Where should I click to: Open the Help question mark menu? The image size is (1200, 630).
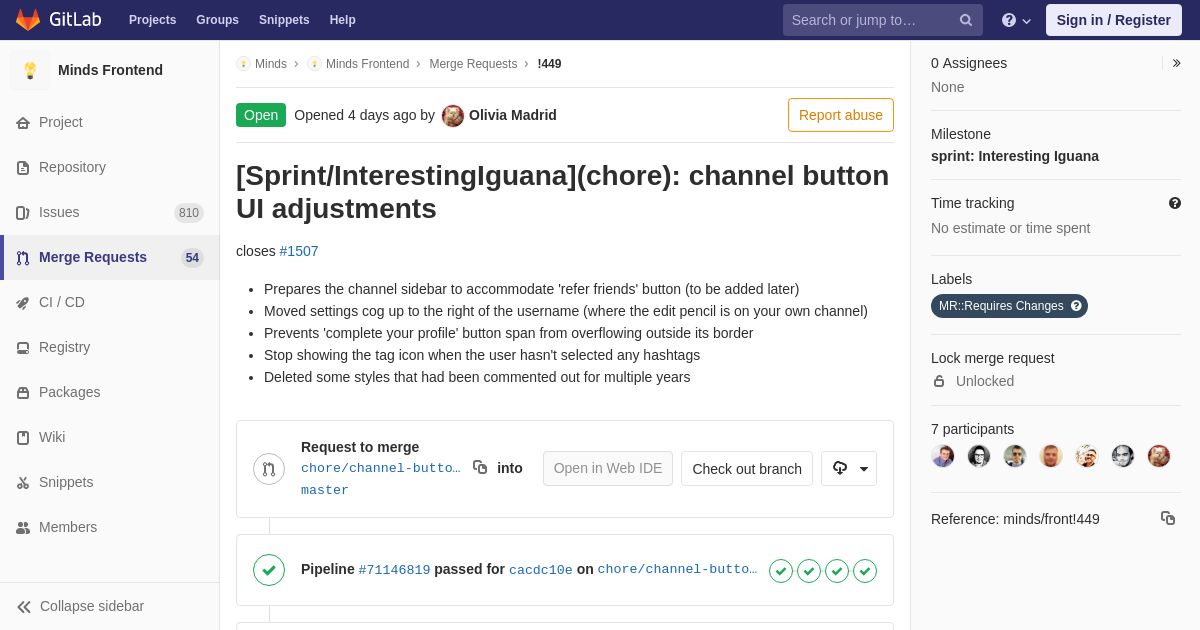[x=1016, y=20]
